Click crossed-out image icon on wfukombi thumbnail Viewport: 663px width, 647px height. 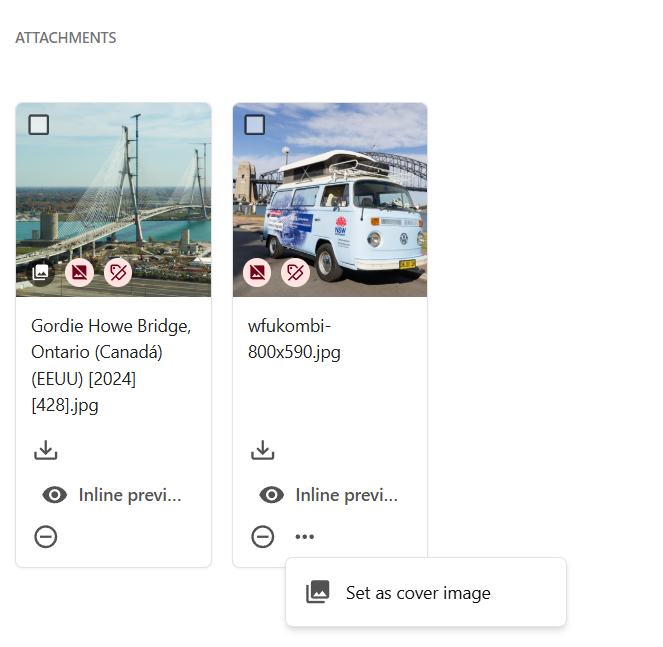257,272
